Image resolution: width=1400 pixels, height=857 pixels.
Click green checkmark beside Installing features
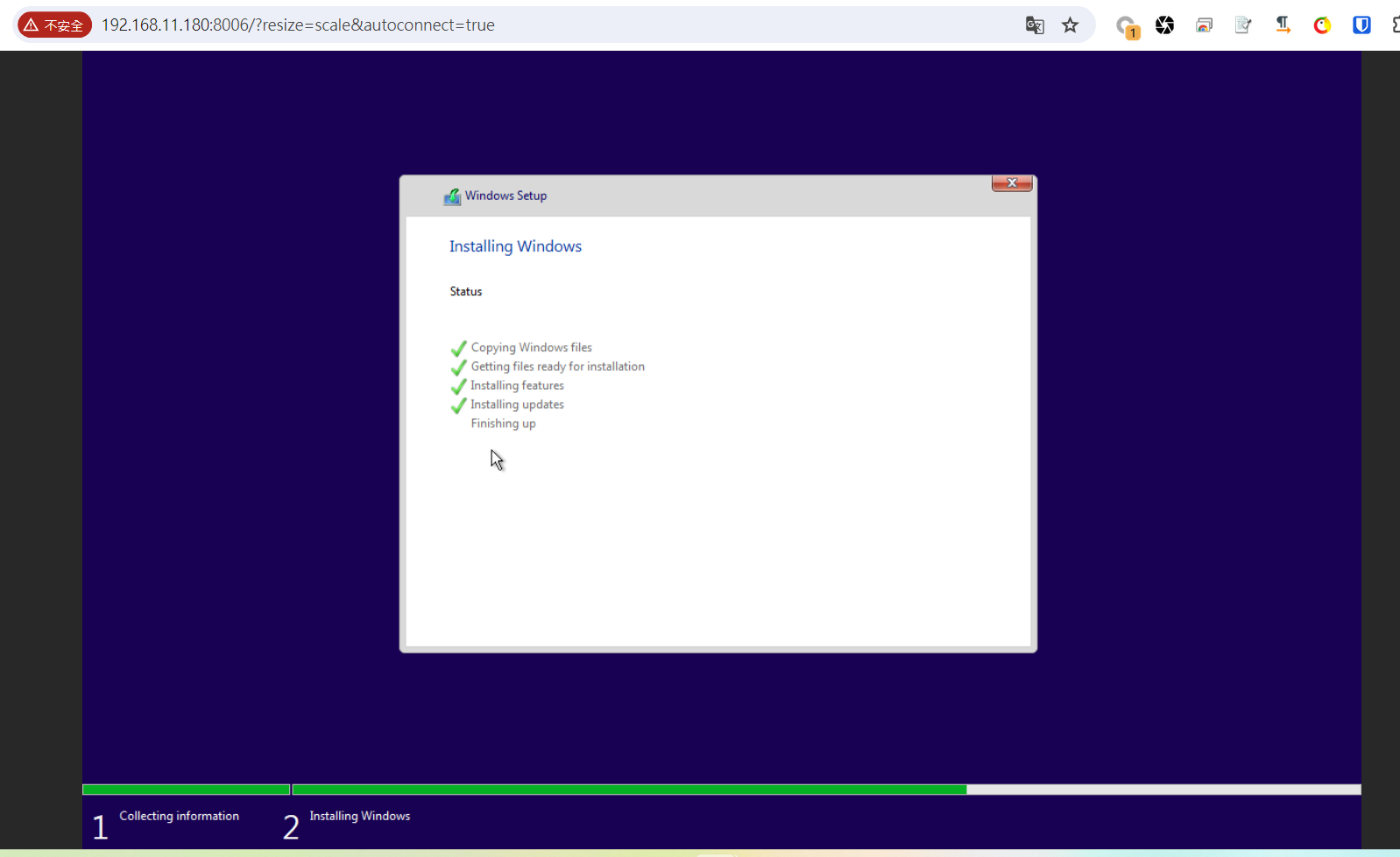[x=458, y=386]
